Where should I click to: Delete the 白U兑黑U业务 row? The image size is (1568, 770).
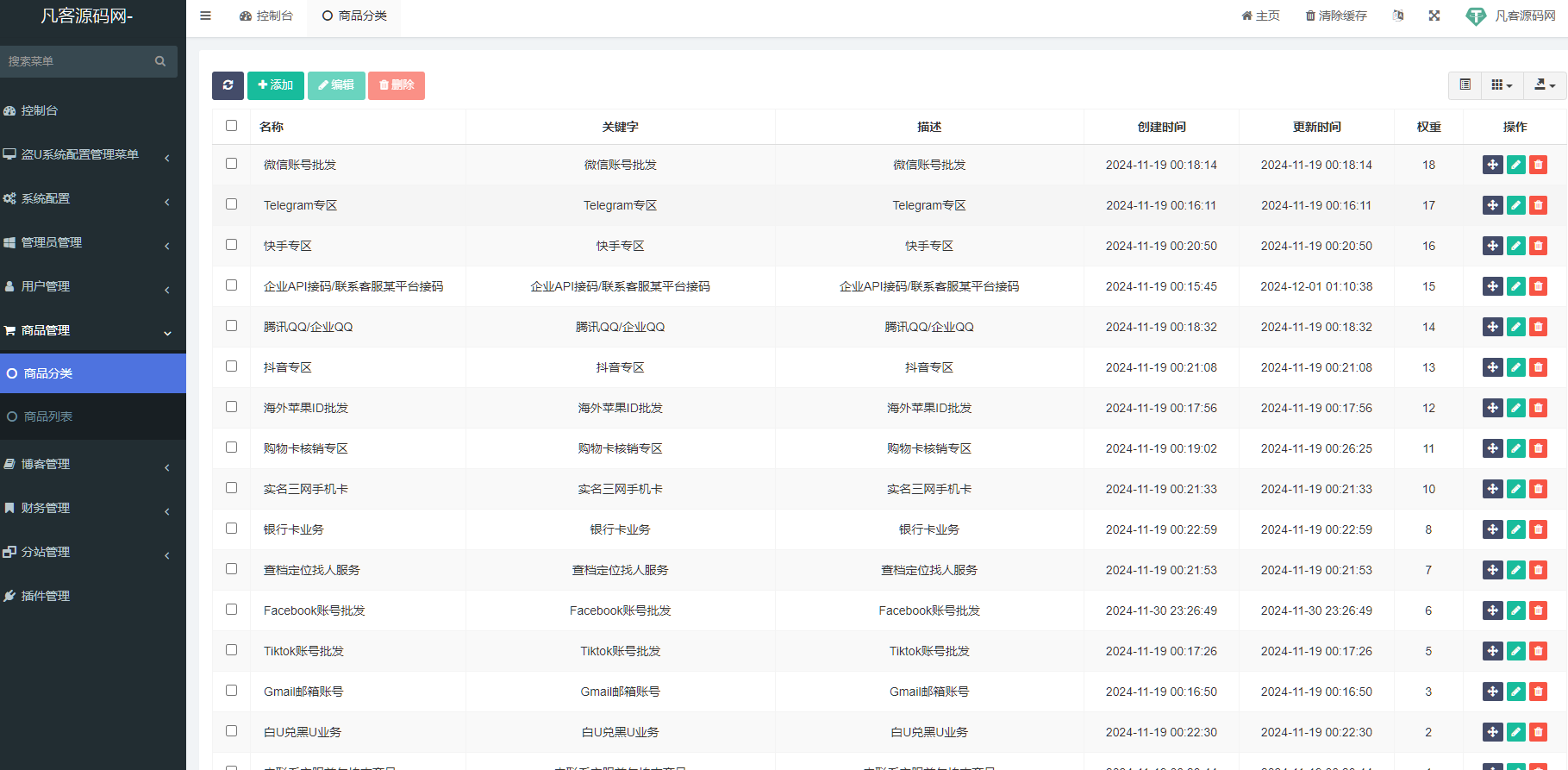pyautogui.click(x=1538, y=732)
